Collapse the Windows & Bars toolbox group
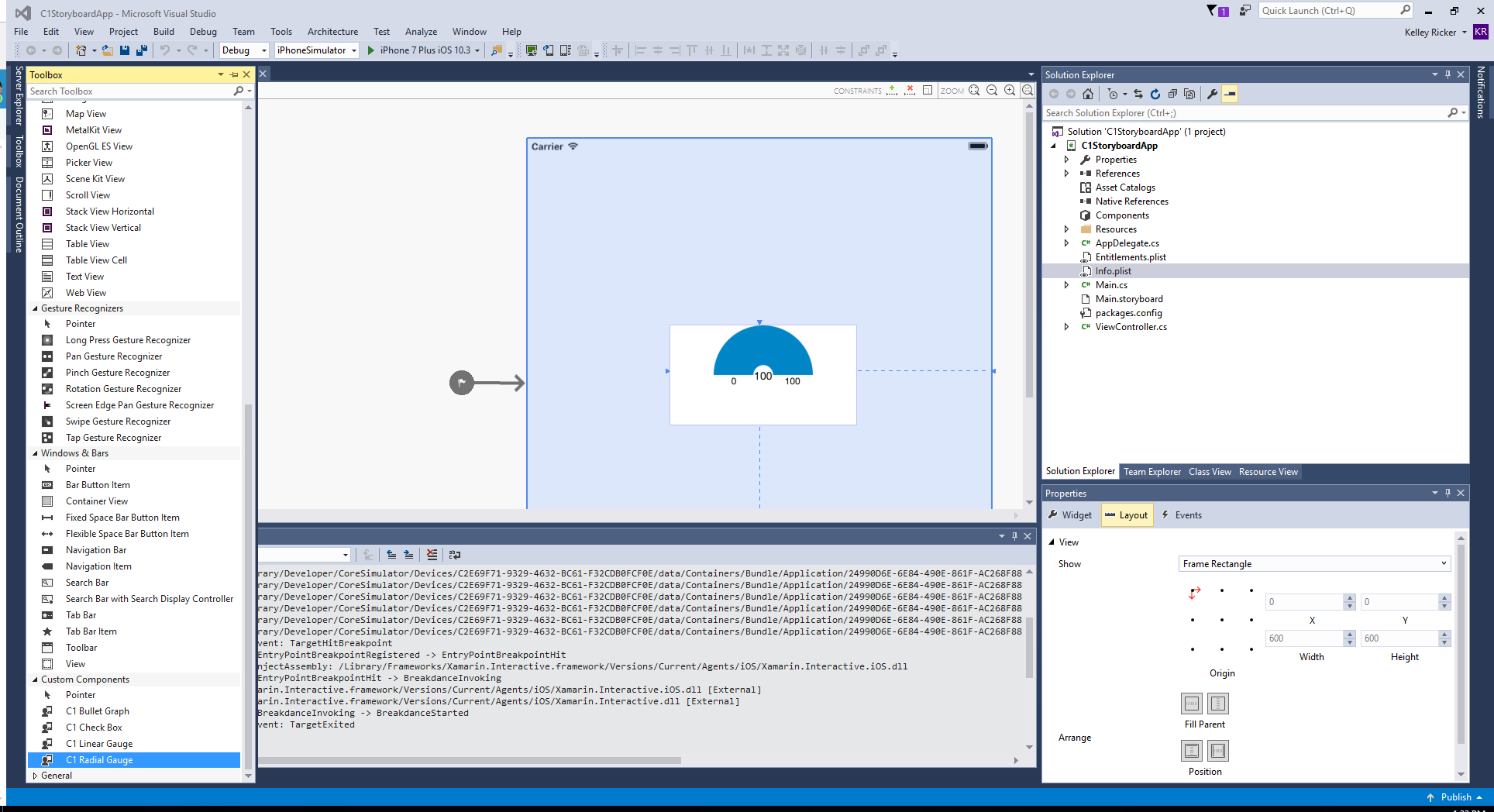The width and height of the screenshot is (1494, 812). pos(35,453)
